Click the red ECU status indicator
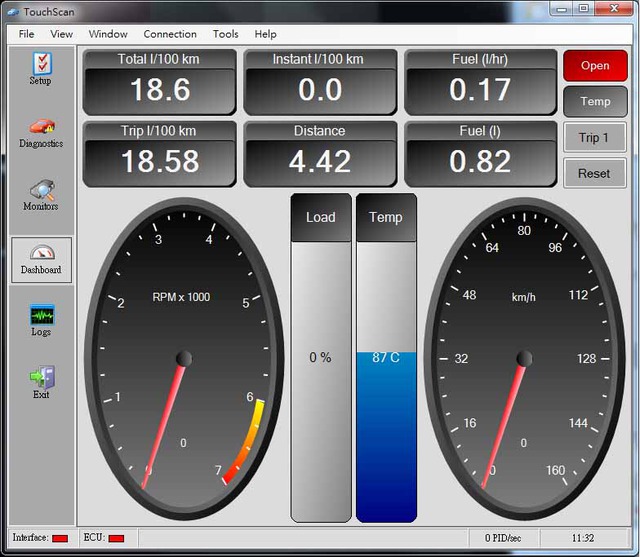The image size is (640, 557). tap(116, 539)
